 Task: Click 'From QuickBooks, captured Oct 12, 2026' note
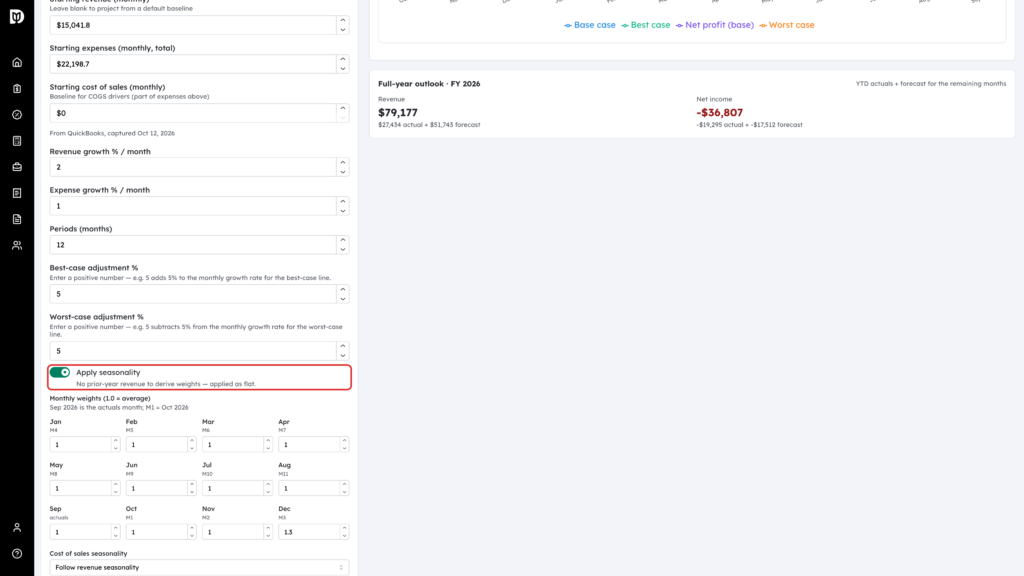click(x=112, y=133)
